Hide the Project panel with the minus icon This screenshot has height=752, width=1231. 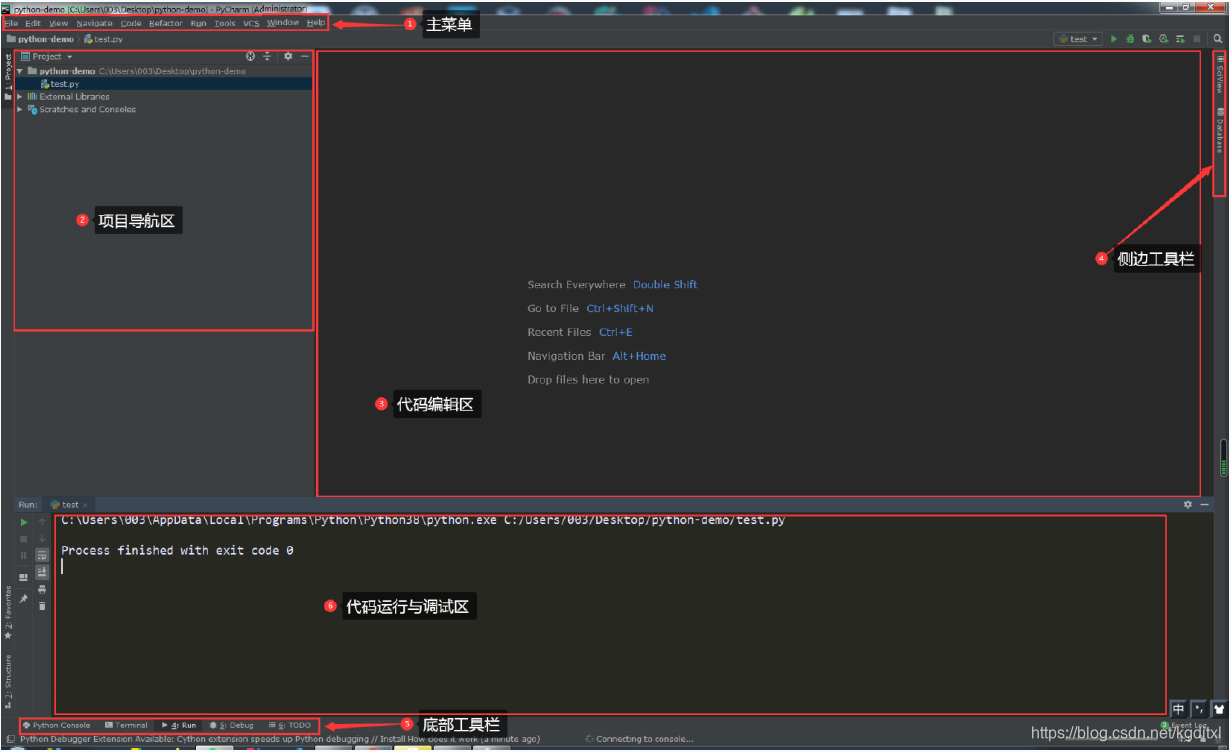[305, 56]
